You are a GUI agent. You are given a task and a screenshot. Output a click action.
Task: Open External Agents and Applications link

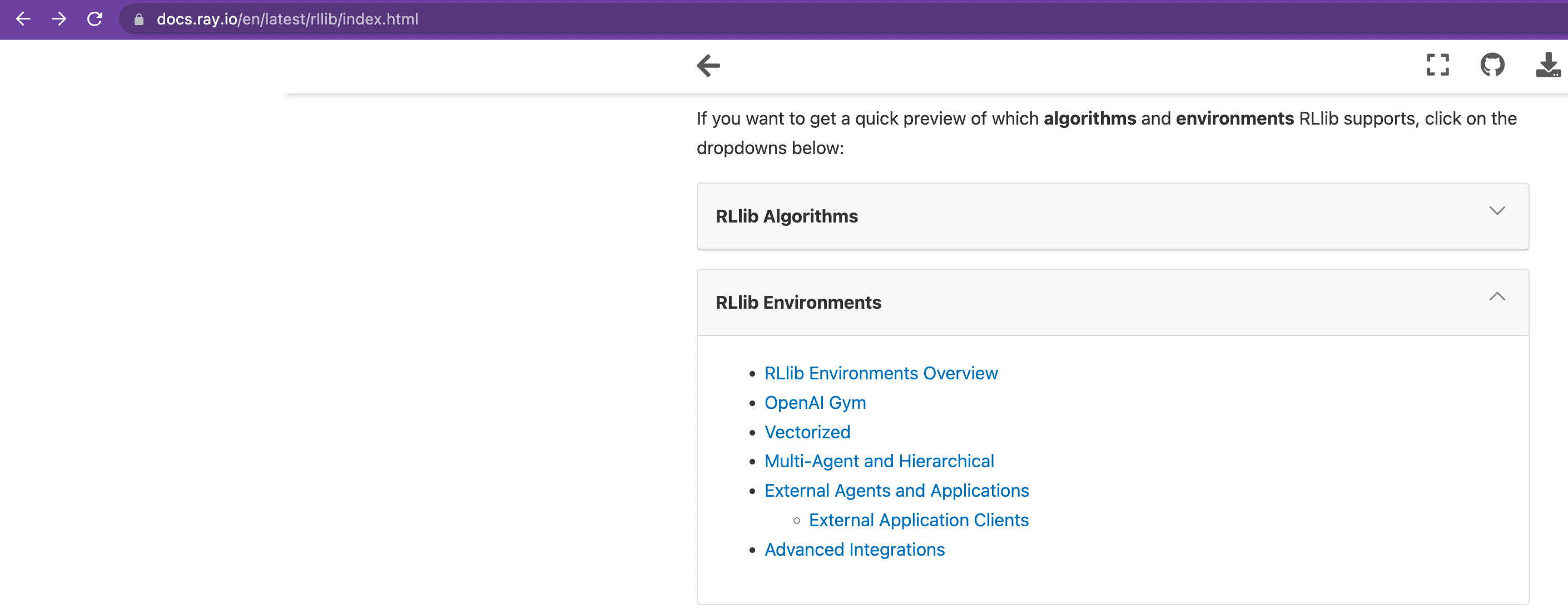click(x=897, y=491)
